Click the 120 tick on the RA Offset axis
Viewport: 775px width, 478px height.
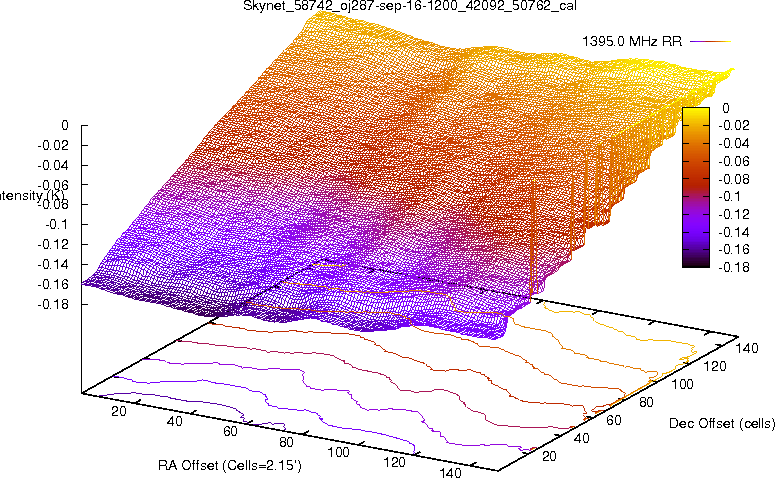(394, 462)
